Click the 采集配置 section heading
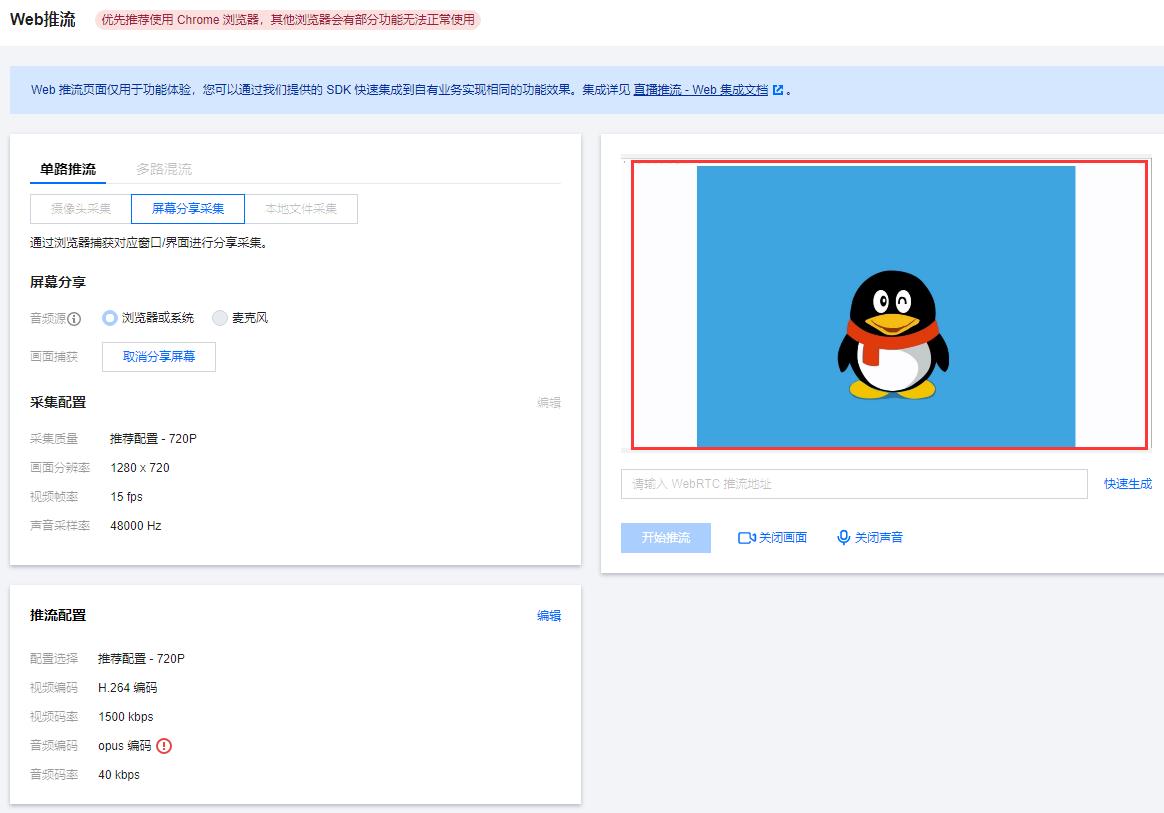The width and height of the screenshot is (1164, 813). 58,402
